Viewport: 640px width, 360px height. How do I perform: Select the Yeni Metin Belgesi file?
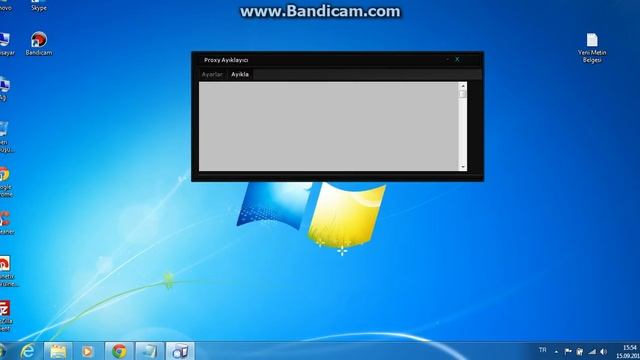coord(592,48)
